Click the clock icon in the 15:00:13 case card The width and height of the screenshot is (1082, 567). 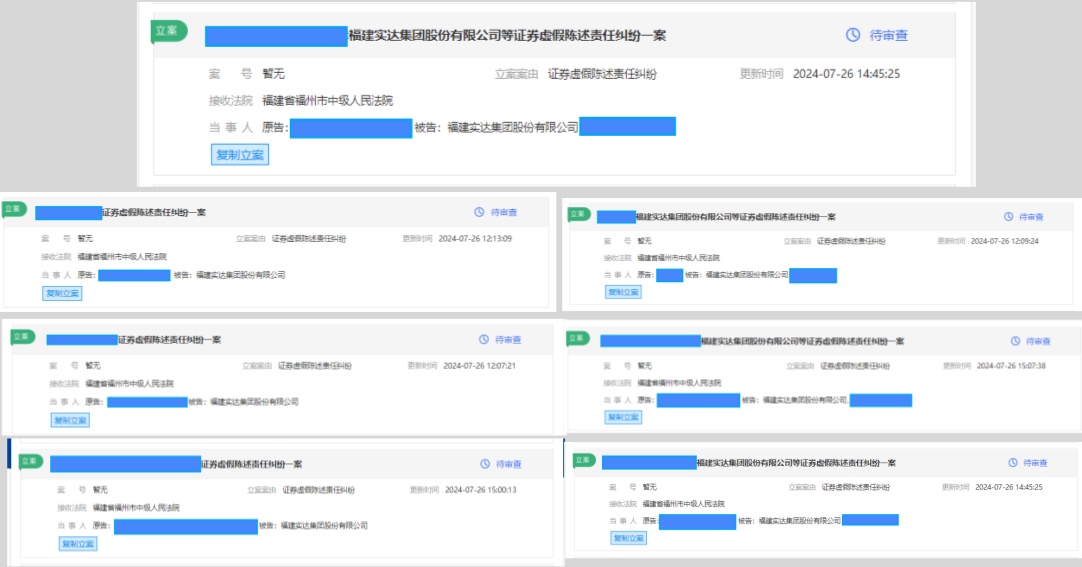coord(485,464)
